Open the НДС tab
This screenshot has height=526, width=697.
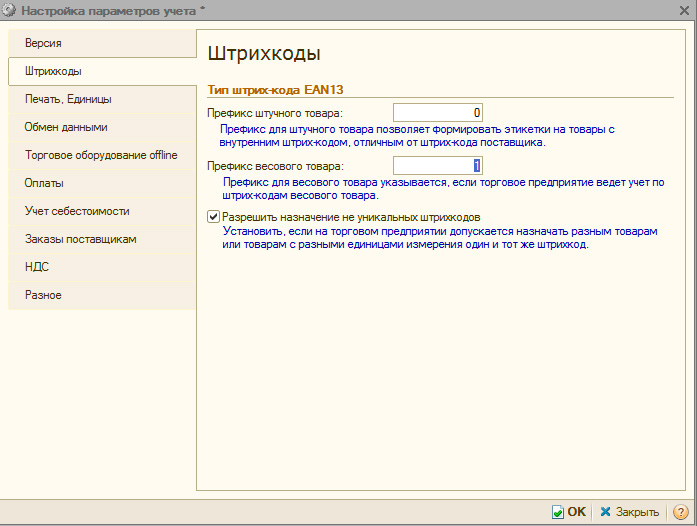[37, 267]
